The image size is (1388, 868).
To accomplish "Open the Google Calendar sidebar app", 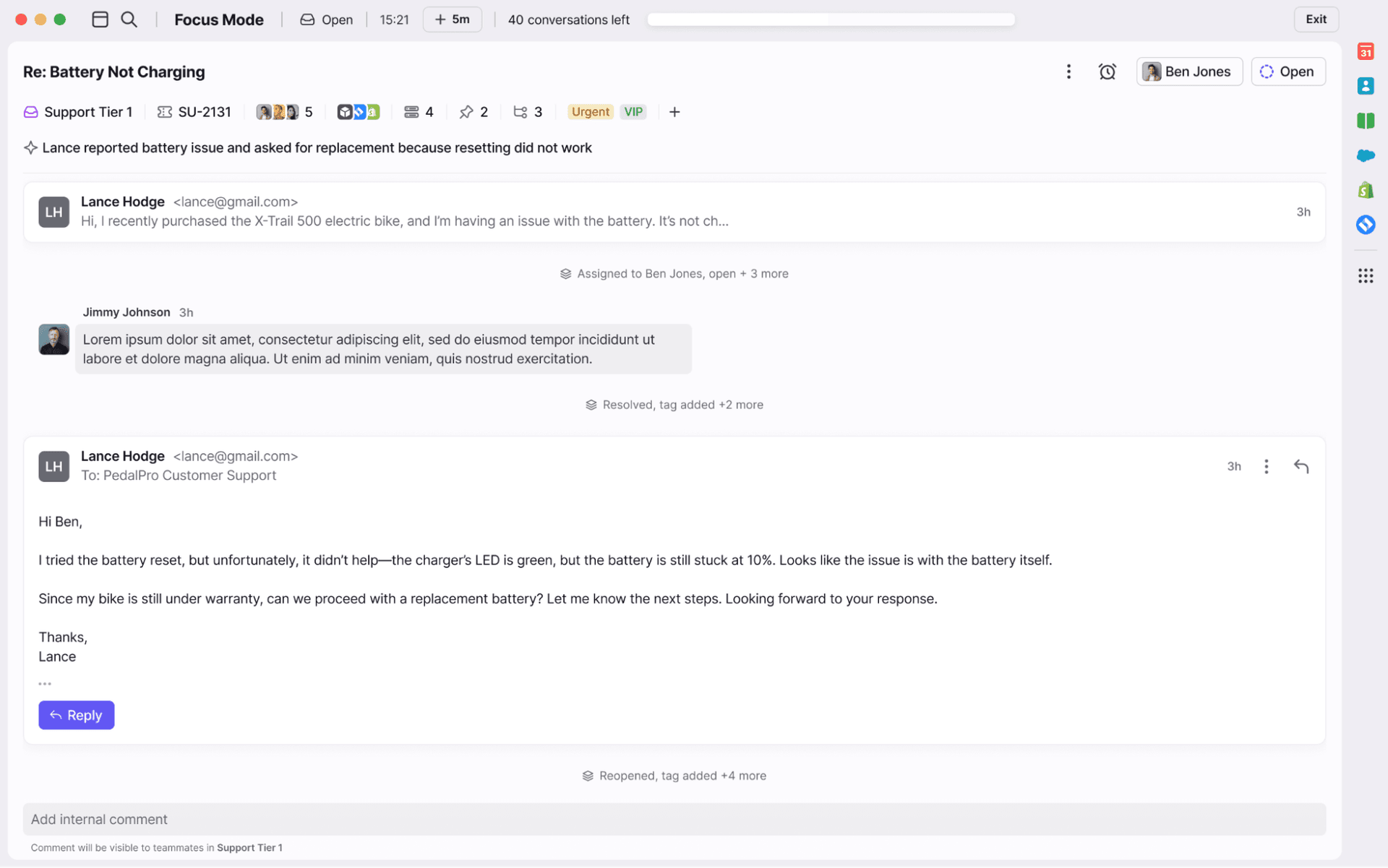I will [x=1365, y=52].
